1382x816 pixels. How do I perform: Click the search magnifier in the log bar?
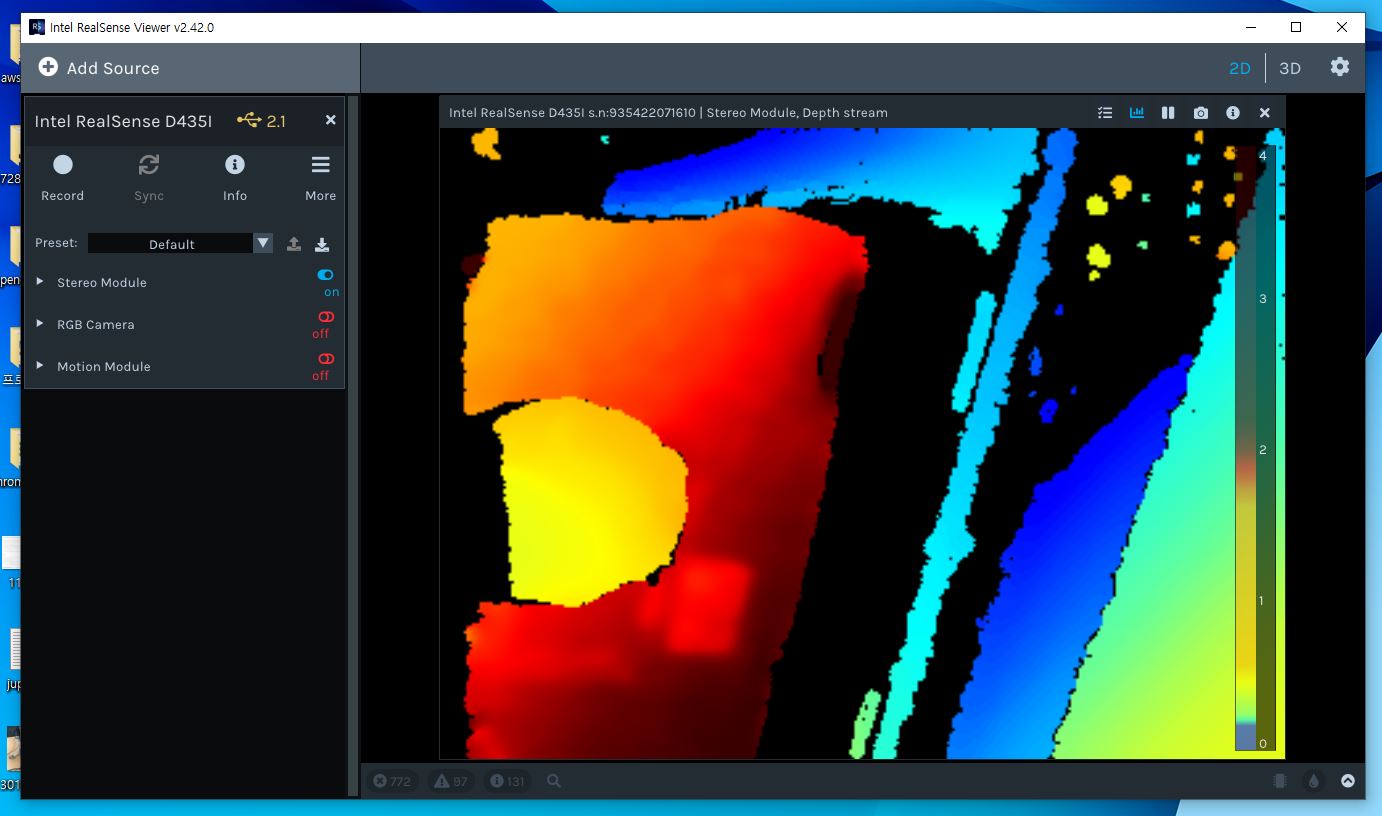point(554,781)
